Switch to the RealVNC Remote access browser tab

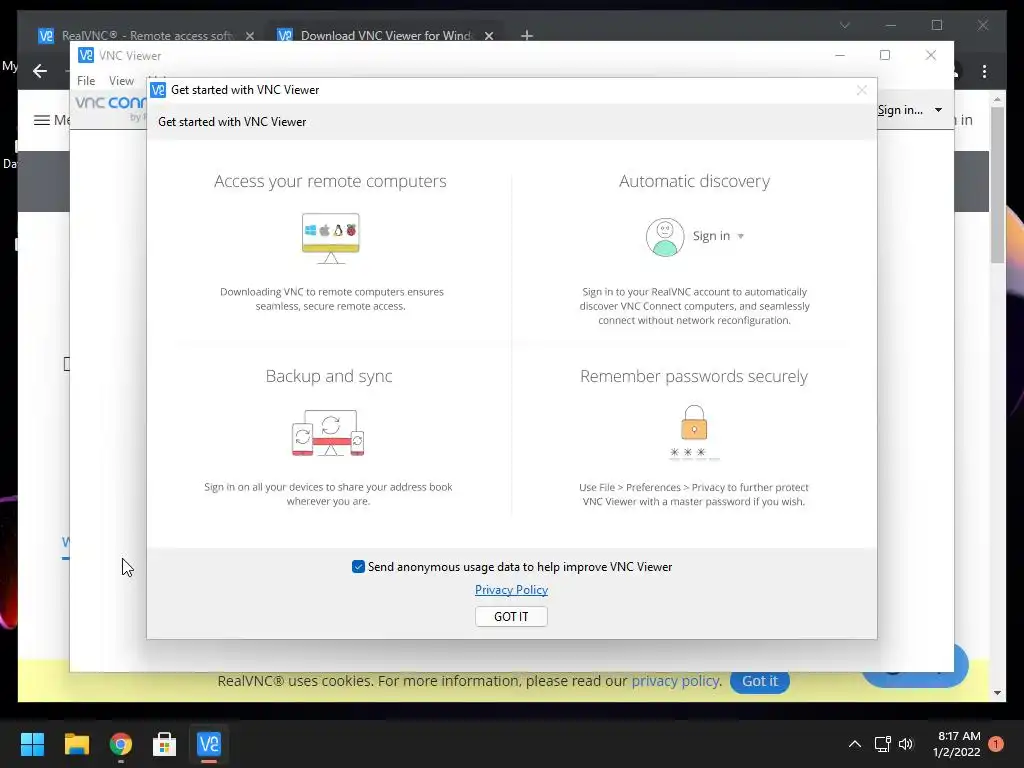click(x=145, y=35)
